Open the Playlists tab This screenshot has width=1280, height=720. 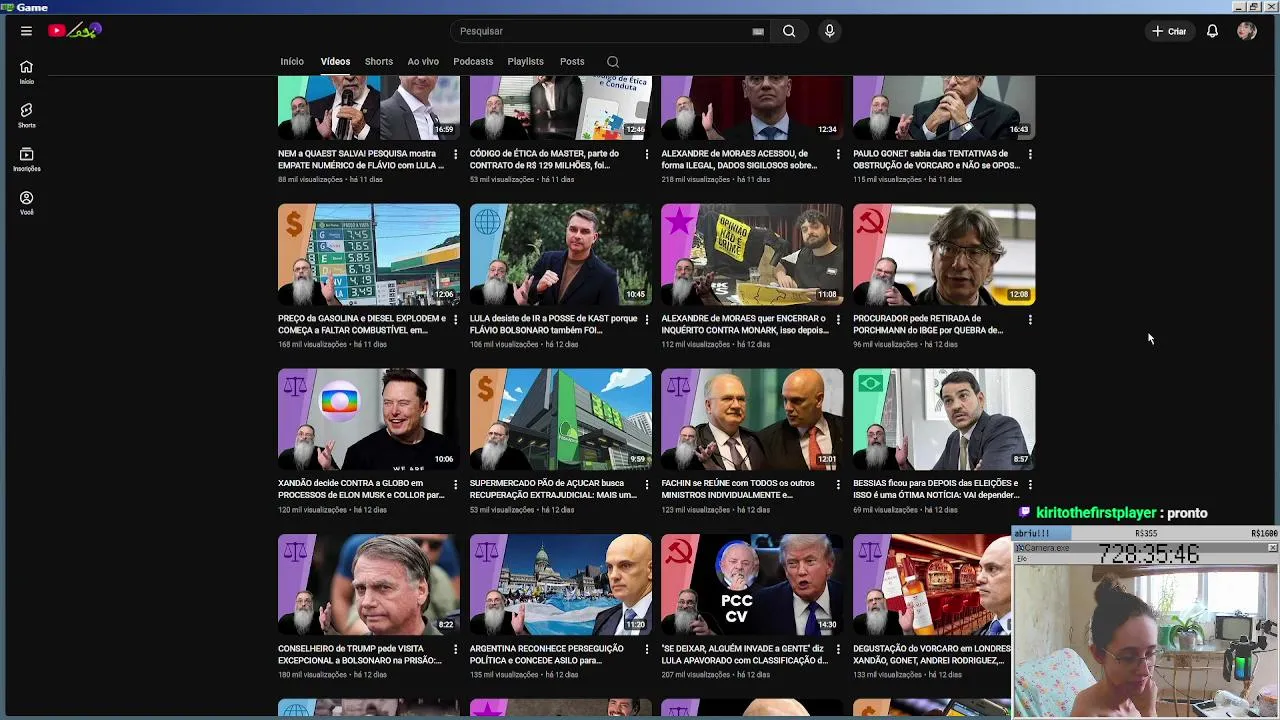525,61
